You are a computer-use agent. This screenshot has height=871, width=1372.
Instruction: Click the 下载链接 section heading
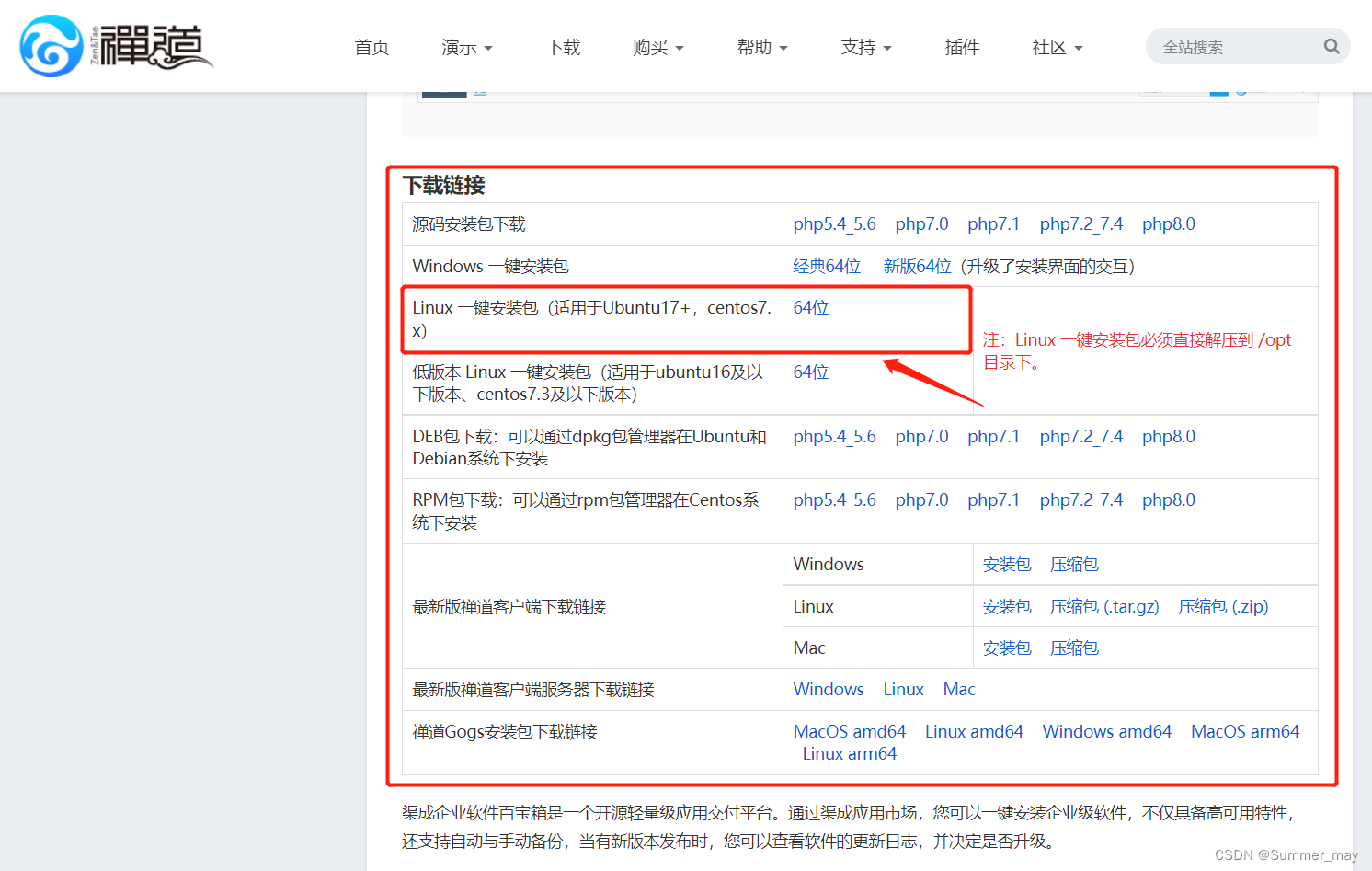click(443, 186)
